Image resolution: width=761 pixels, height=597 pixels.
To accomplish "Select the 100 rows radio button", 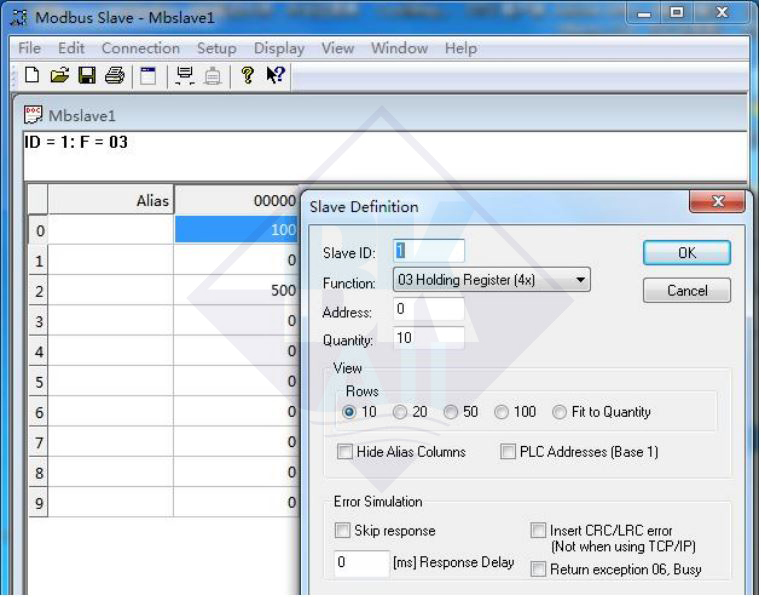I will pyautogui.click(x=501, y=412).
